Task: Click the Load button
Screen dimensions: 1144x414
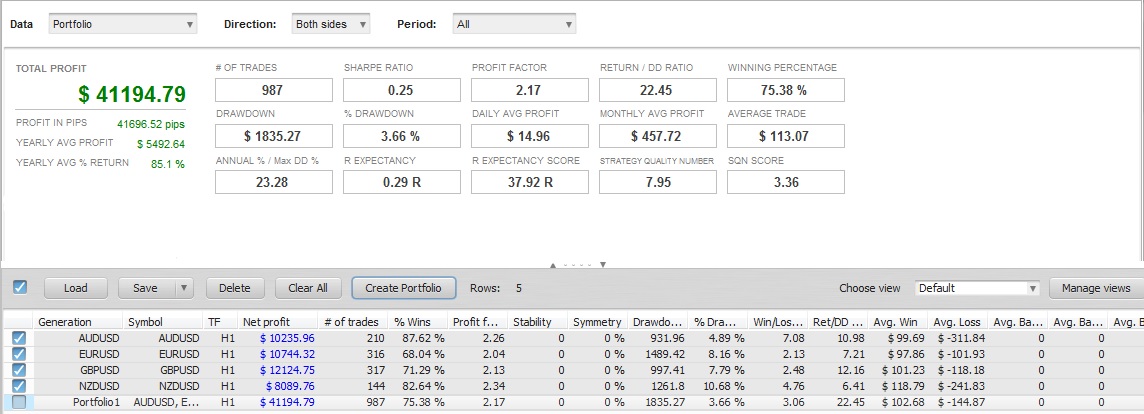Action: point(76,288)
